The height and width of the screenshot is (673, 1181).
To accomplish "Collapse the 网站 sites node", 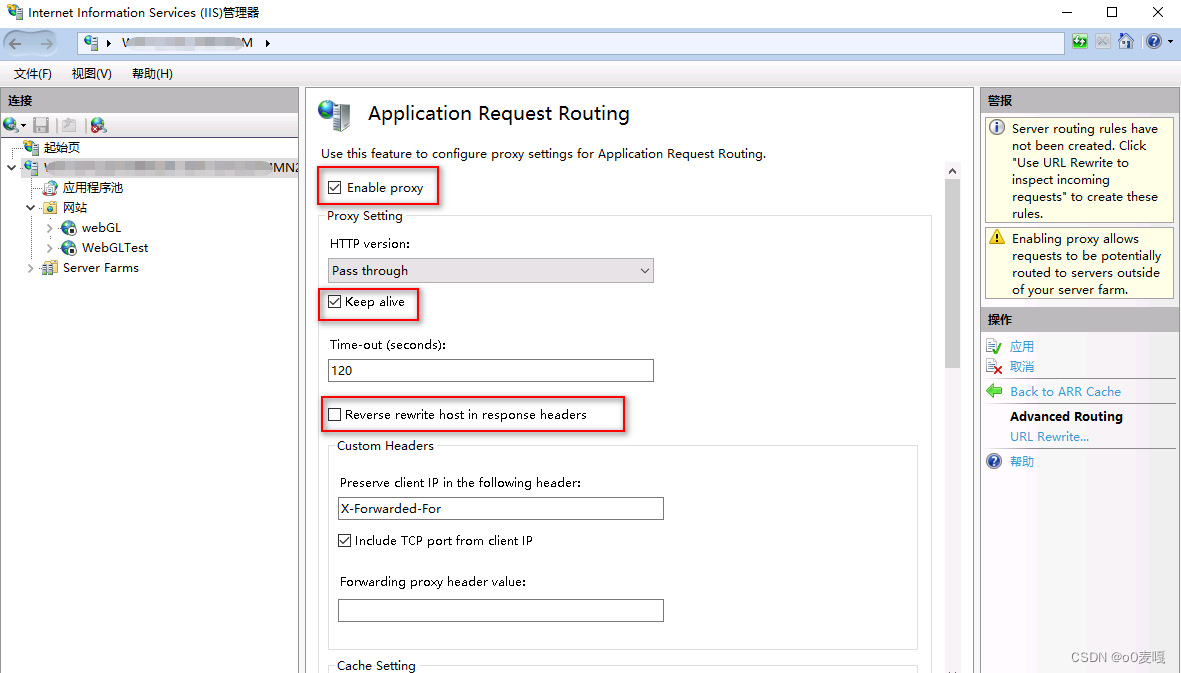I will (30, 208).
